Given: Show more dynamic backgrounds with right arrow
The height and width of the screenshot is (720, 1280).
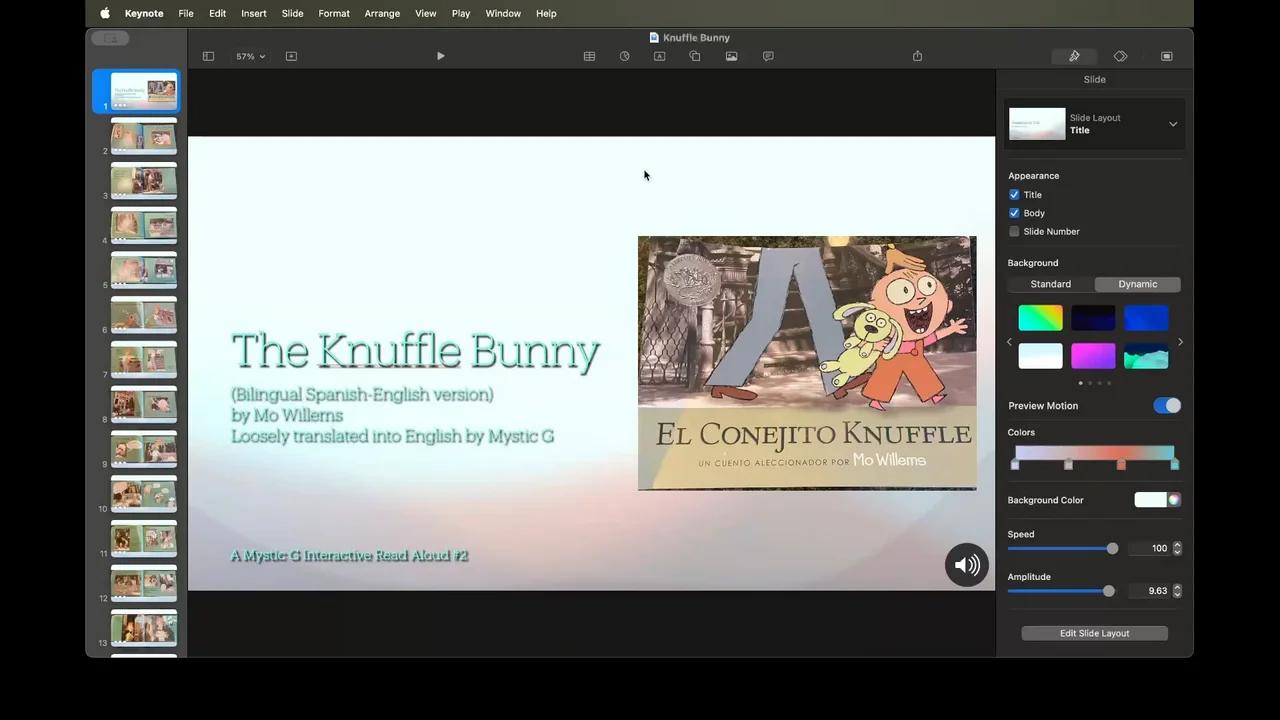Looking at the screenshot, I should pos(1180,341).
